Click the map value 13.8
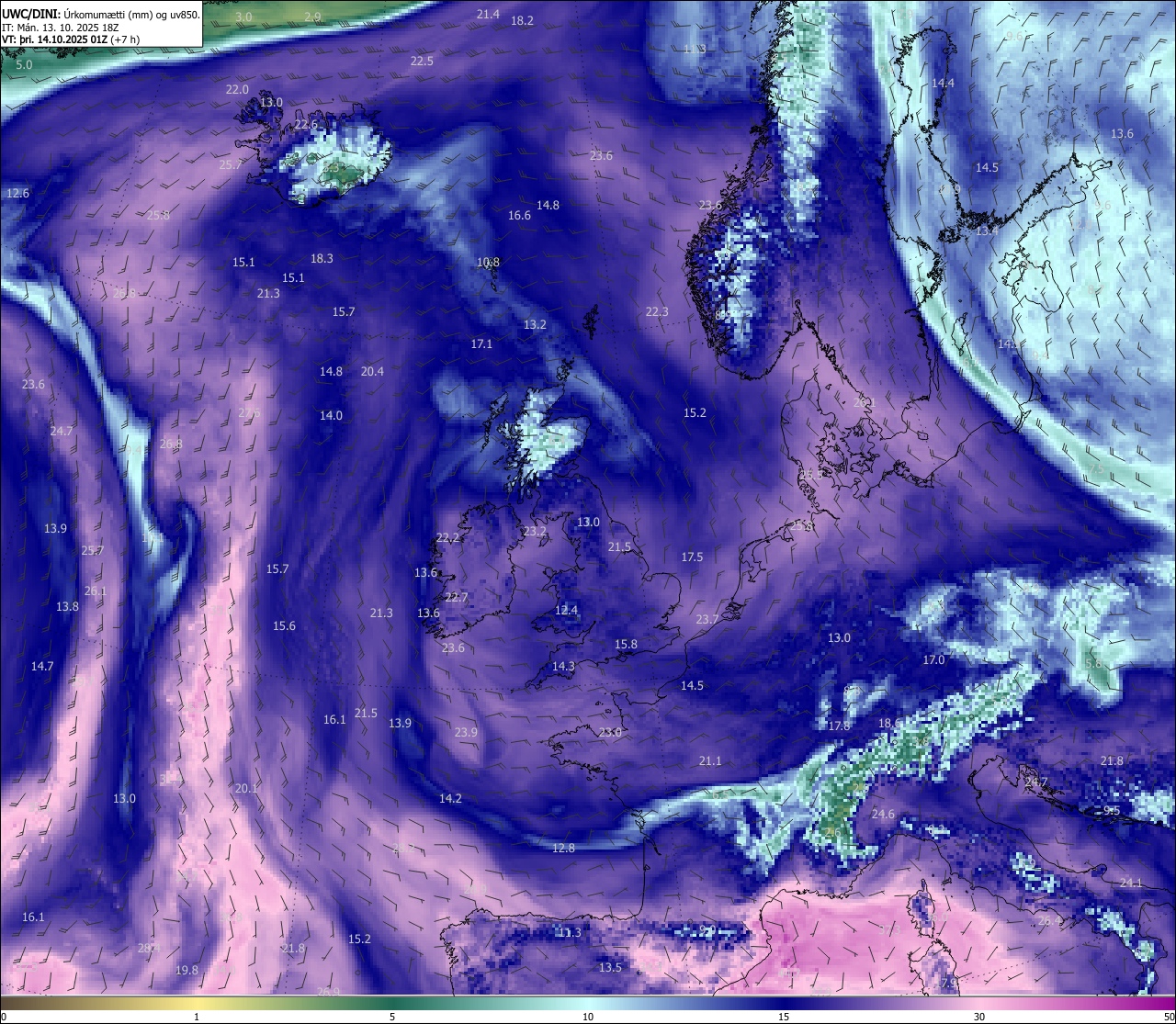 tap(67, 607)
